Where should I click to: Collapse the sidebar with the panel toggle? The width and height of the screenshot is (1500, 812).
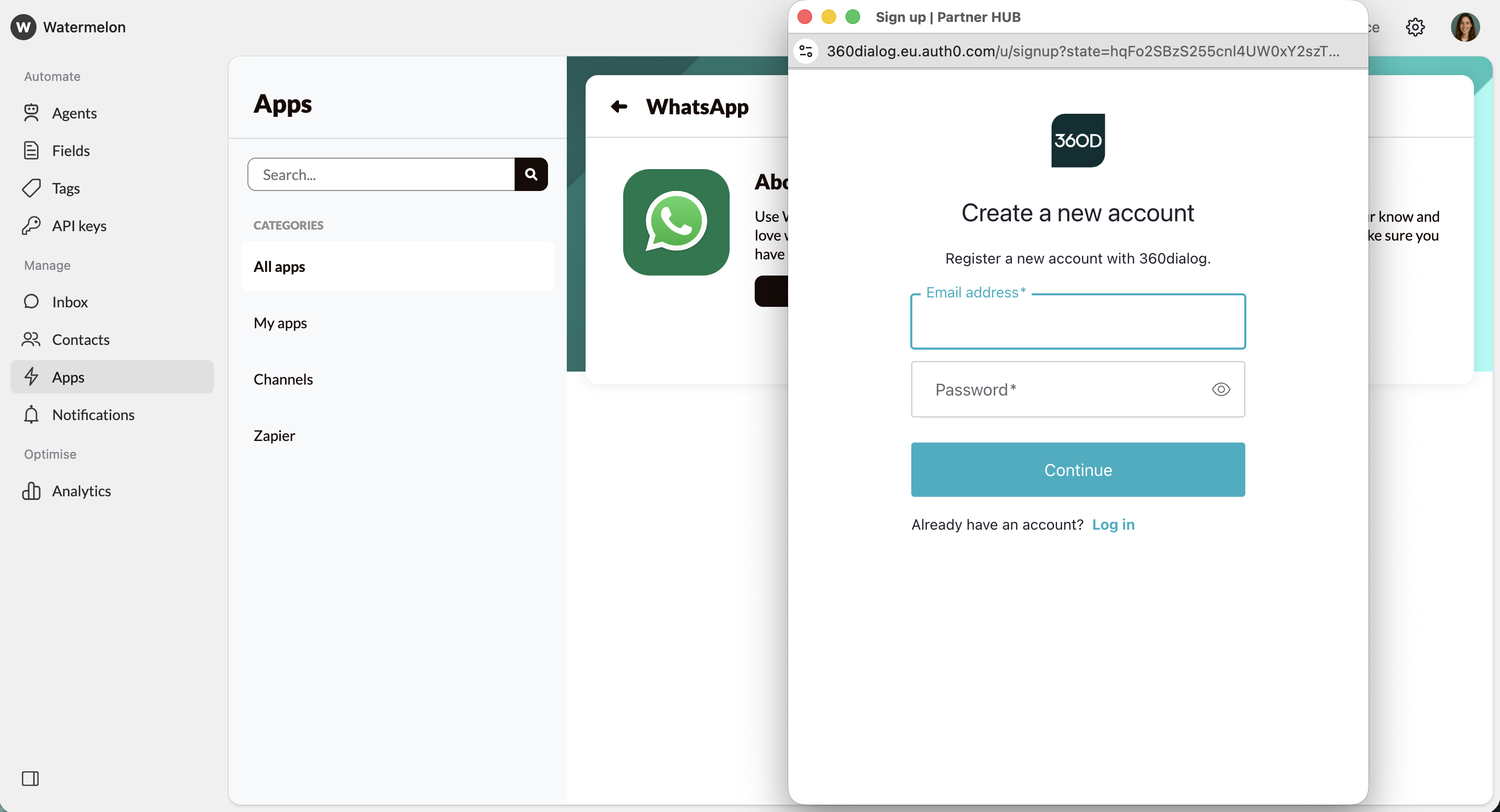(x=31, y=778)
